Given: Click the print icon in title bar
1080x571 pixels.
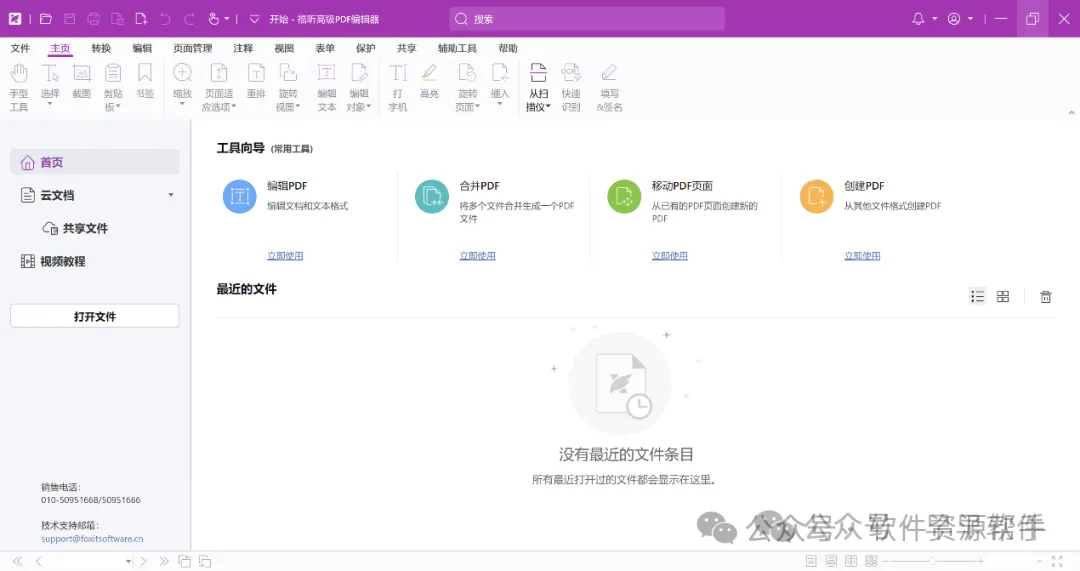Looking at the screenshot, I should point(94,19).
